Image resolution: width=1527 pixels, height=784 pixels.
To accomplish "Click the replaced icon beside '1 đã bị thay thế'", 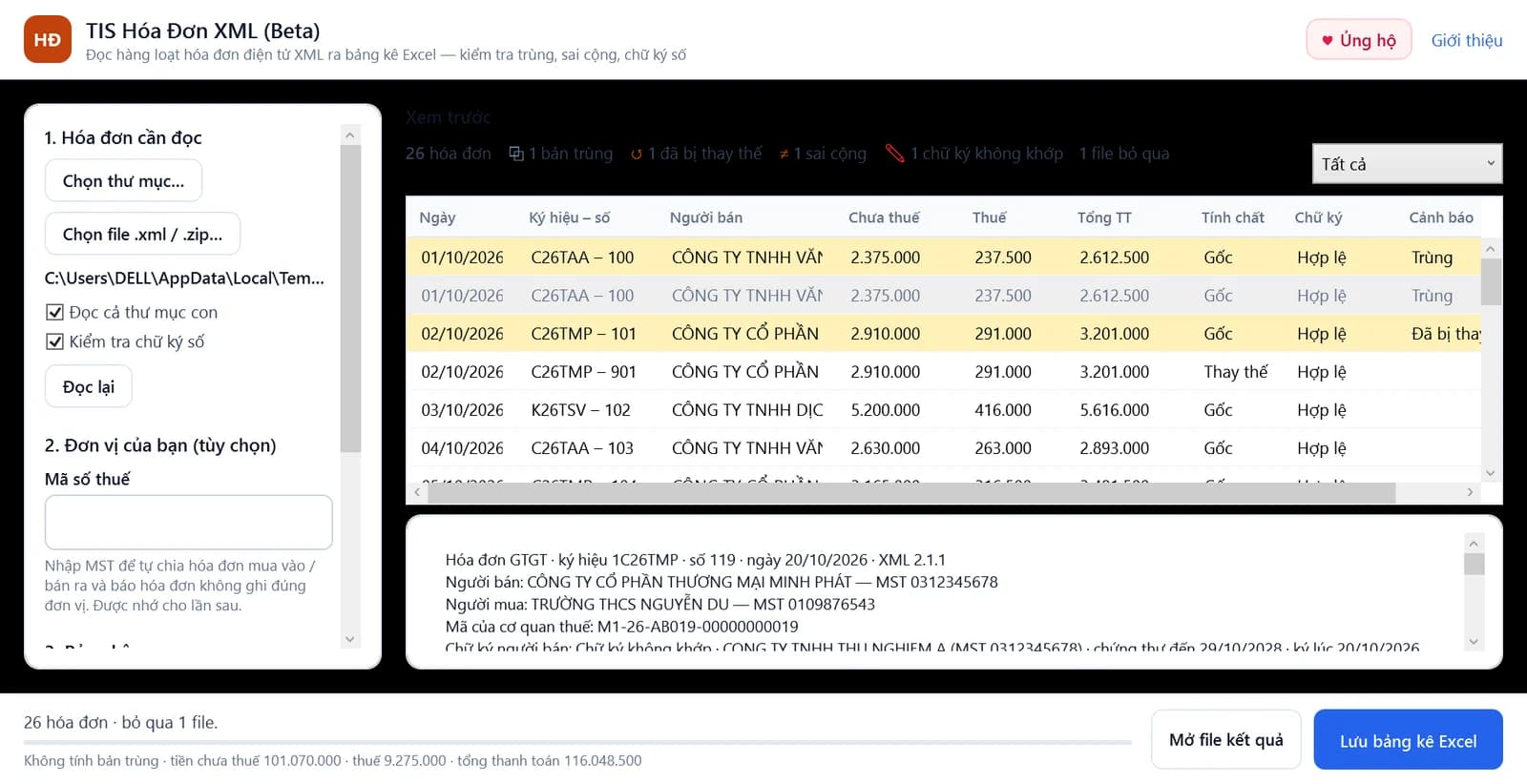I will [637, 154].
